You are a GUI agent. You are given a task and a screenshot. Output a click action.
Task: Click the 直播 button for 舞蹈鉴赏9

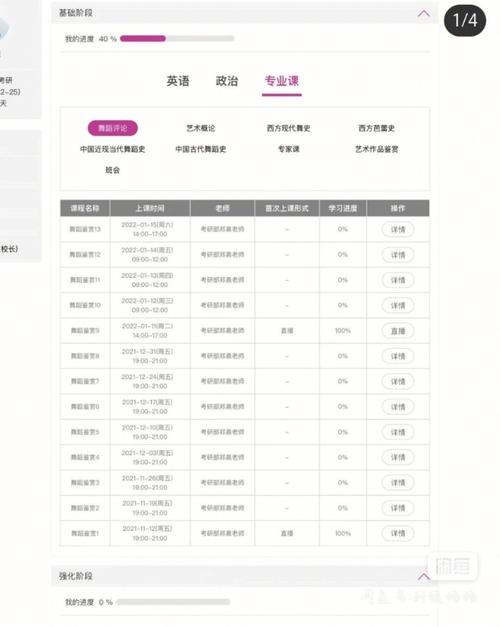pos(398,331)
